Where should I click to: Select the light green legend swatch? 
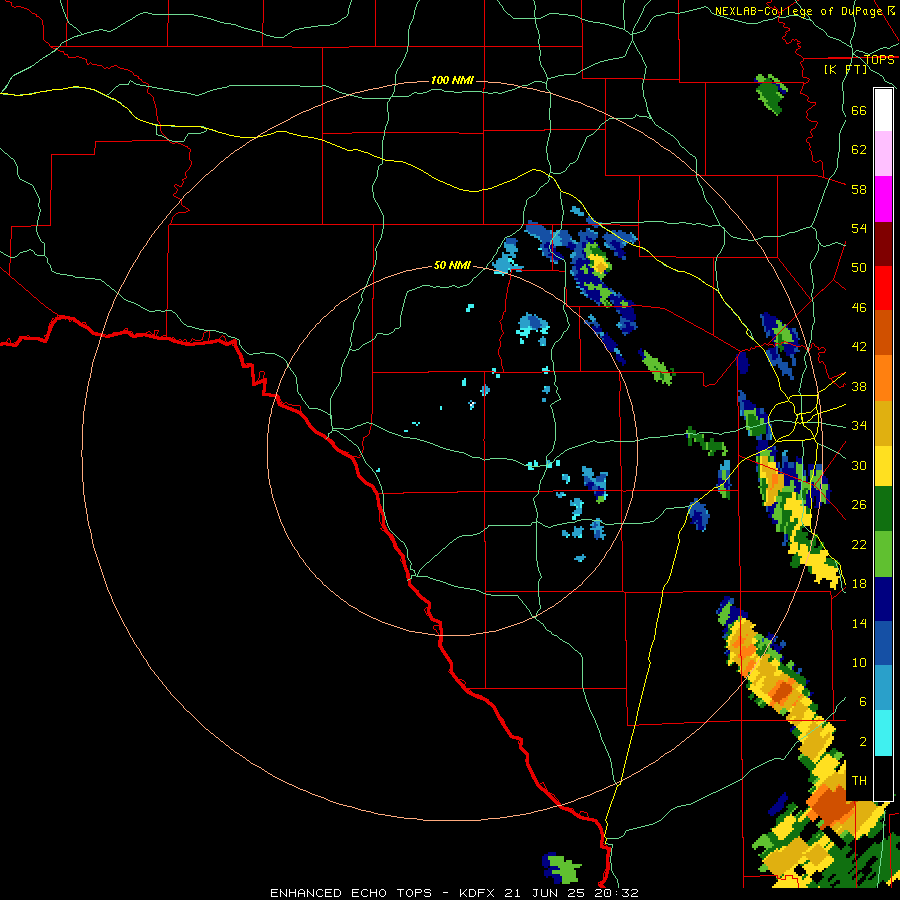pos(883,554)
